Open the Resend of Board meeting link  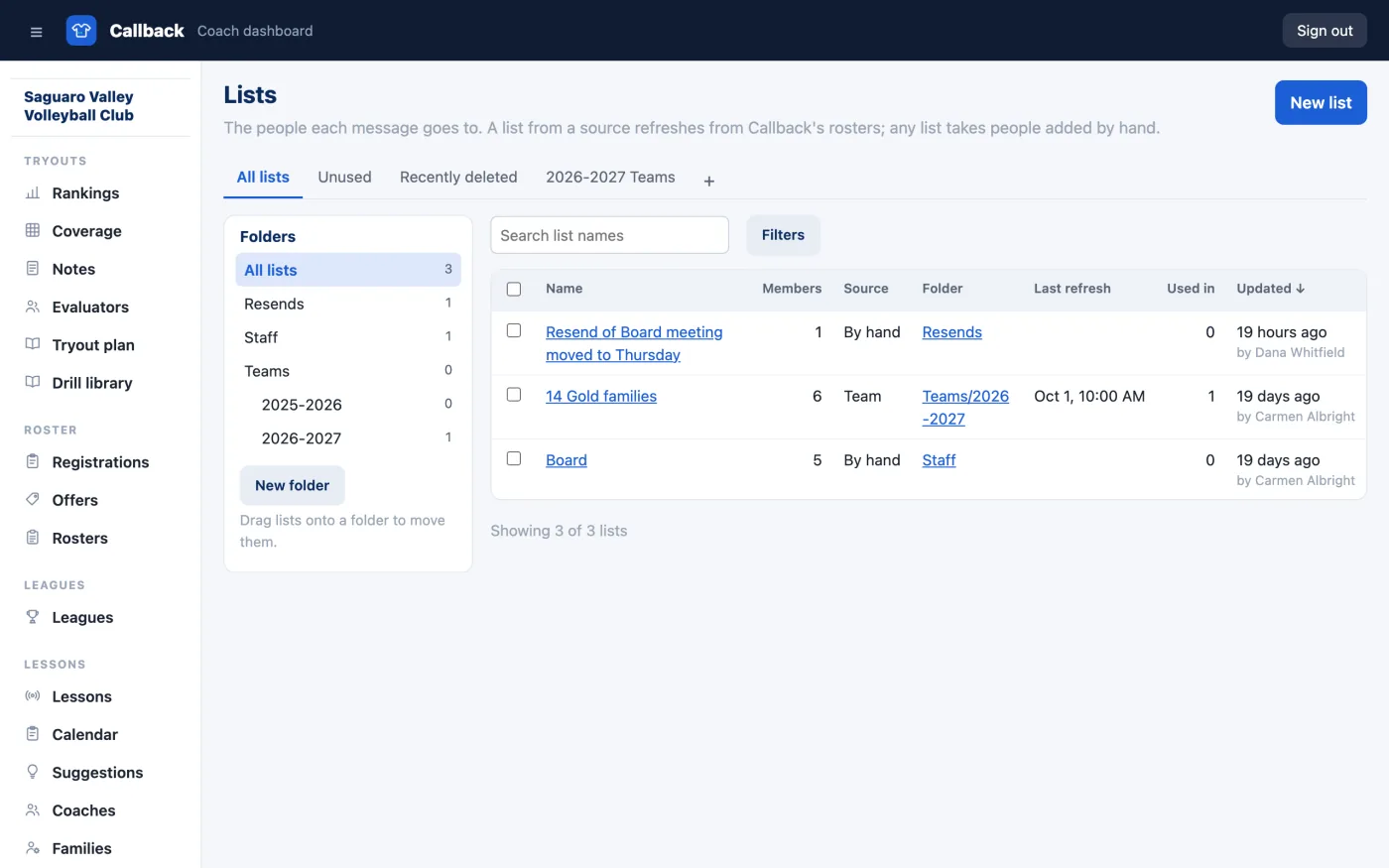click(634, 343)
